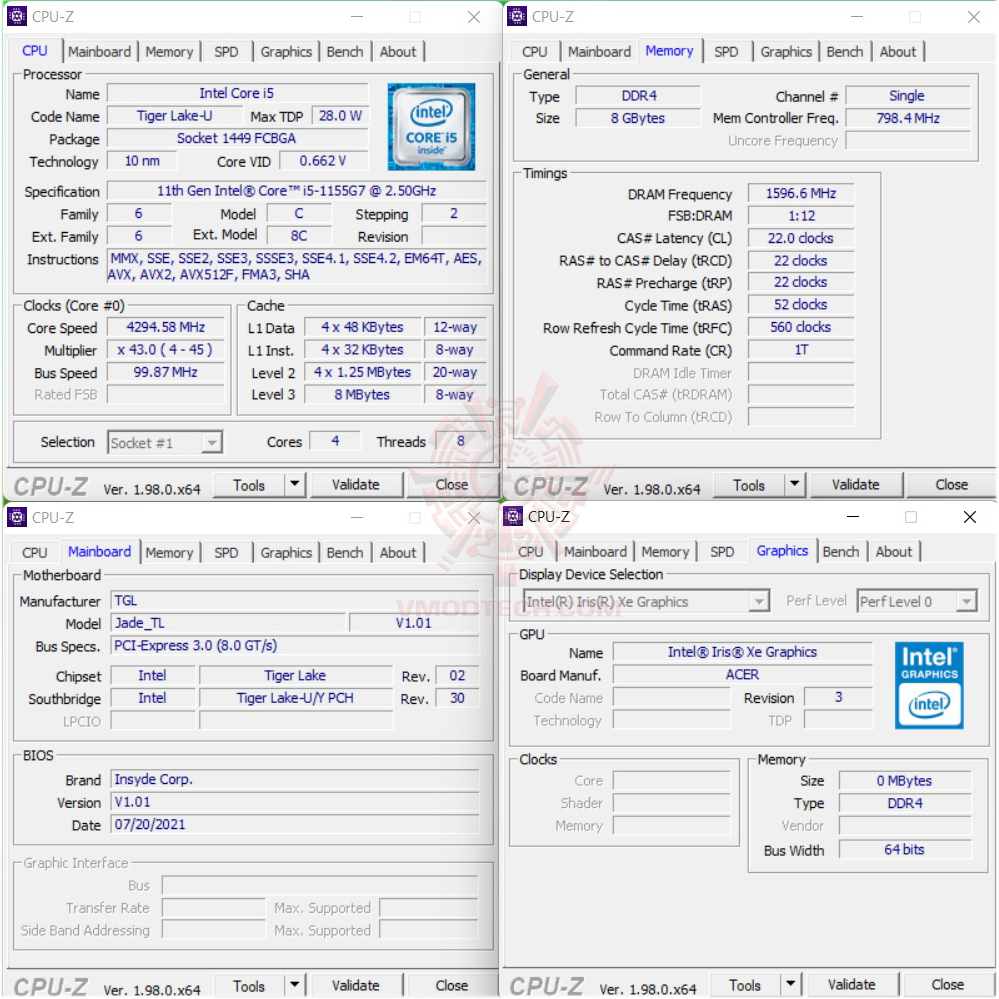Click Tools button in Graphics window
The image size is (999, 999).
pyautogui.click(x=745, y=985)
